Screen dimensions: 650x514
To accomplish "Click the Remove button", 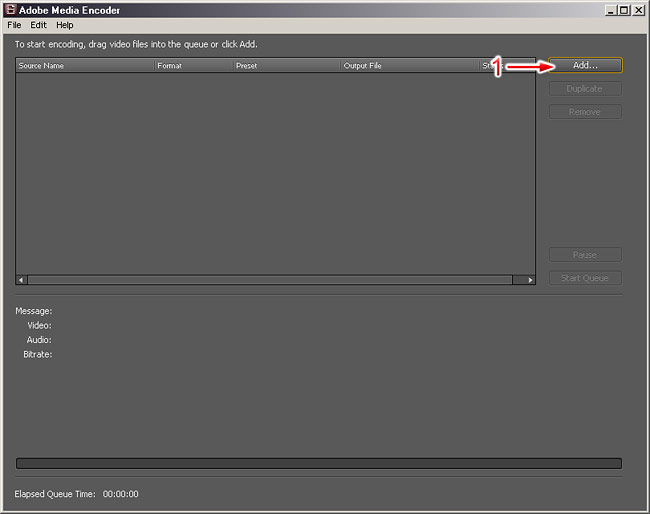I will (x=585, y=112).
